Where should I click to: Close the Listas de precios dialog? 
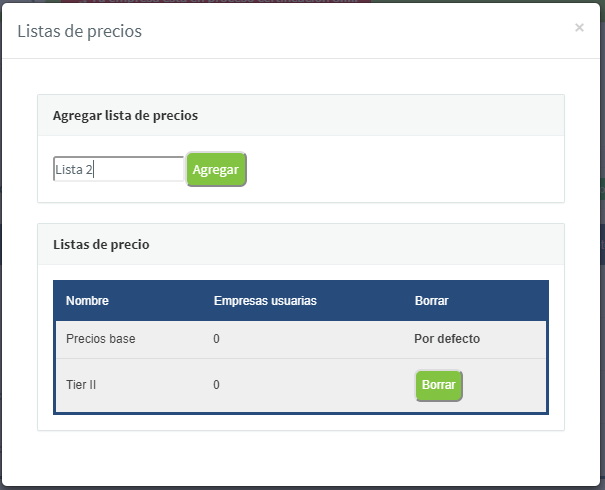[579, 27]
